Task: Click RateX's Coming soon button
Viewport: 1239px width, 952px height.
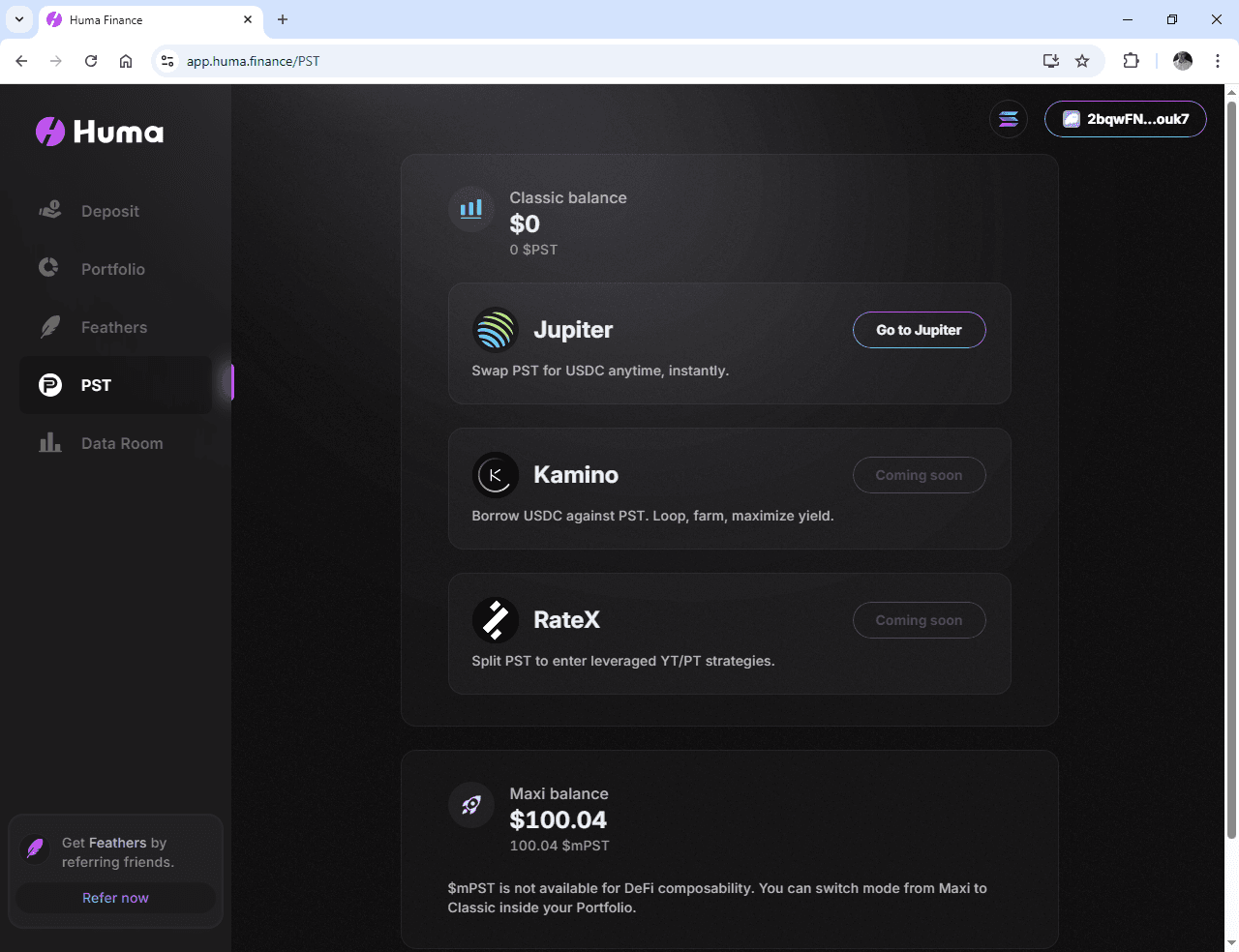Action: pyautogui.click(x=920, y=620)
